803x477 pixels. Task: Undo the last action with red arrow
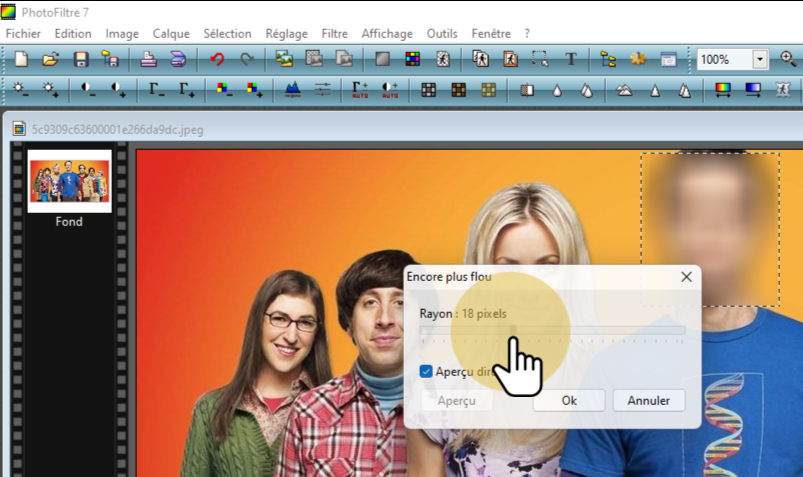point(217,59)
